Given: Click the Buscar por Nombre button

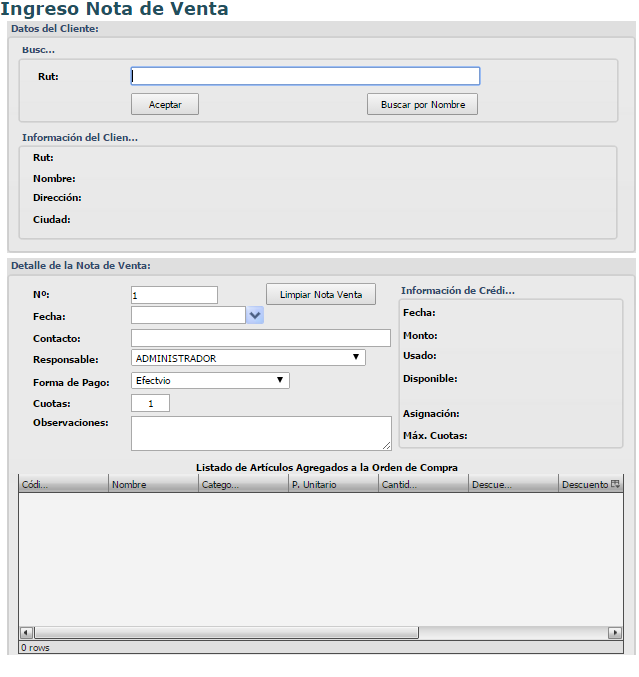Looking at the screenshot, I should pos(422,104).
